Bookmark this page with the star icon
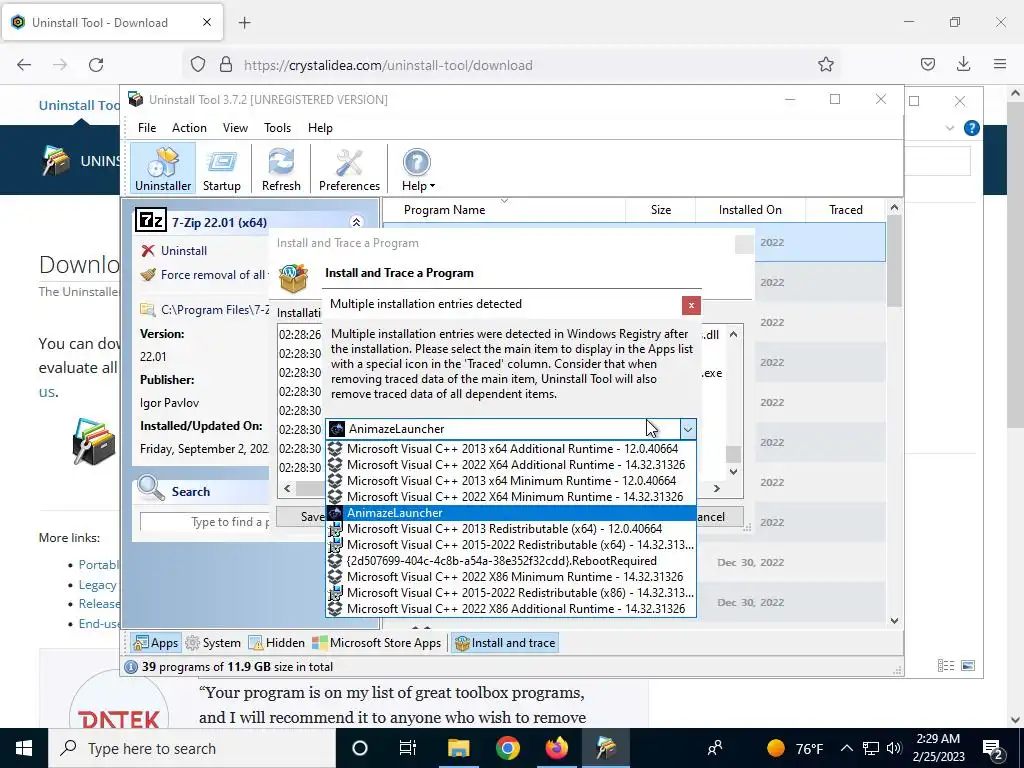 pos(825,65)
